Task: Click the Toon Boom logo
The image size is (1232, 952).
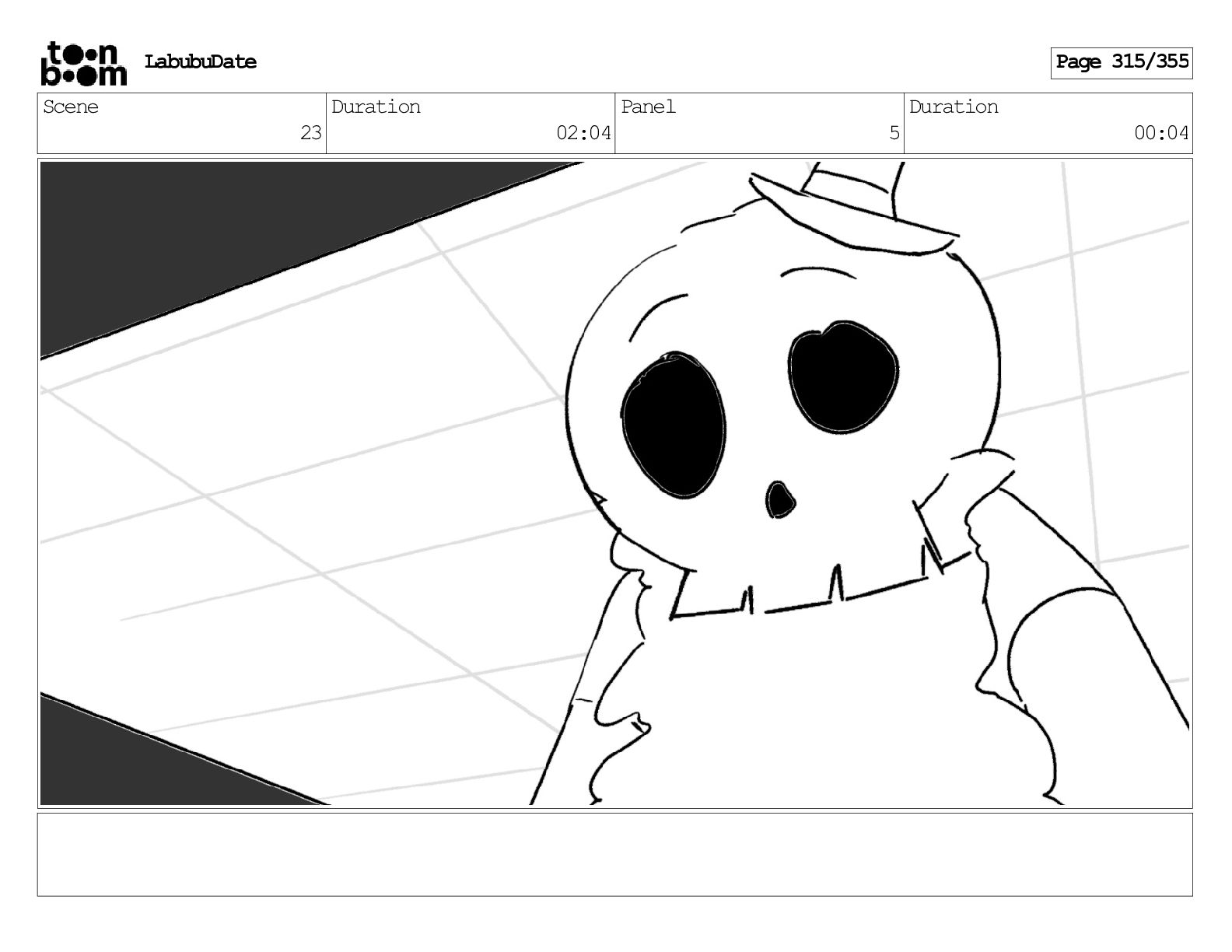Action: click(83, 63)
